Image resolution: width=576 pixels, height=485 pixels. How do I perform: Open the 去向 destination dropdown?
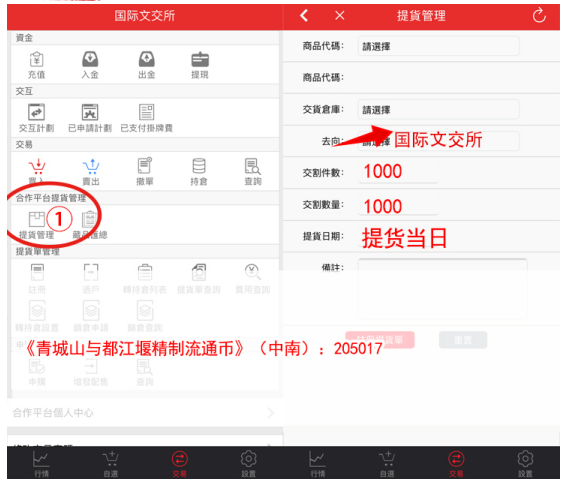click(439, 141)
